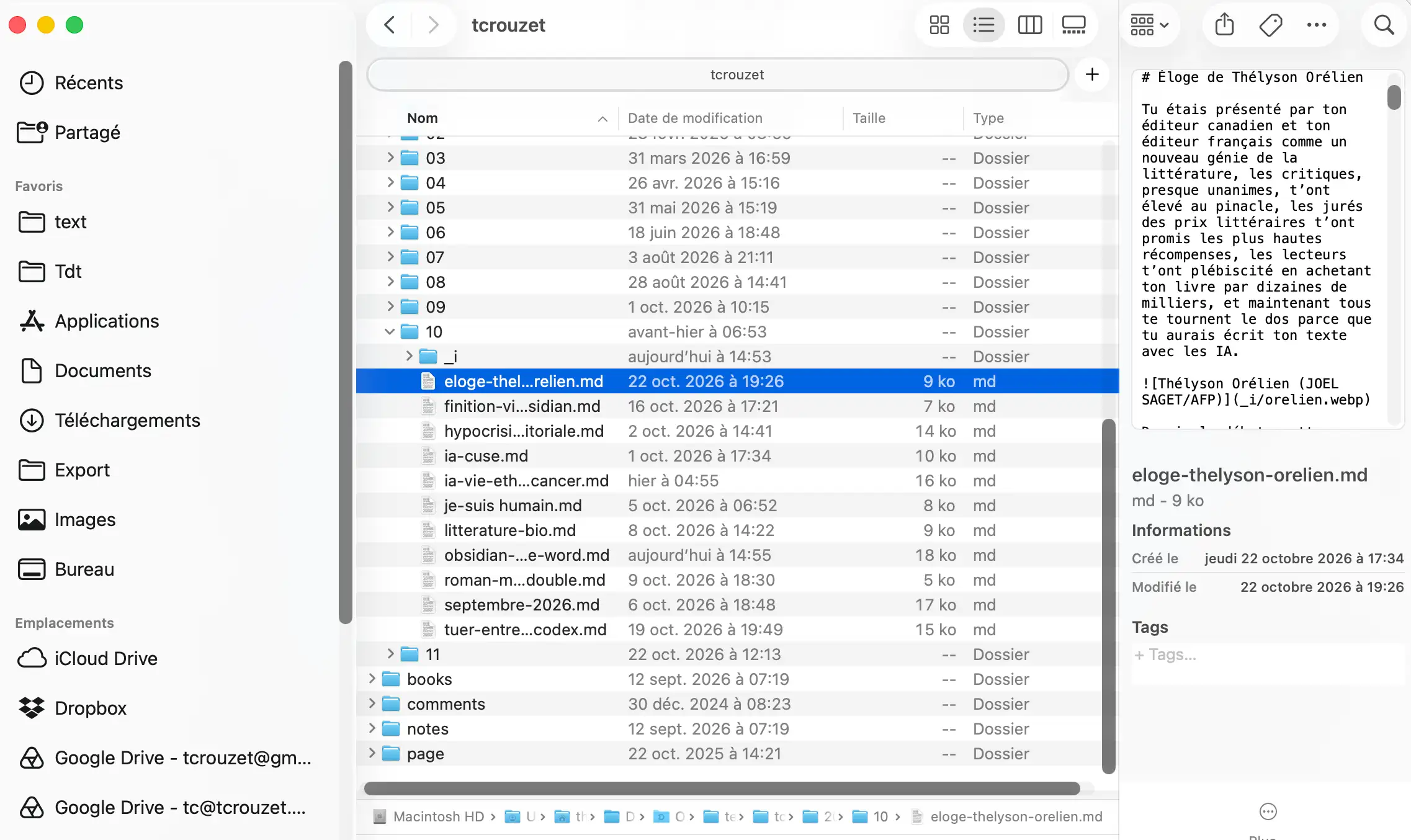1411x840 pixels.
Task: Open the group-by dropdown in the toolbar
Action: pos(1149,25)
